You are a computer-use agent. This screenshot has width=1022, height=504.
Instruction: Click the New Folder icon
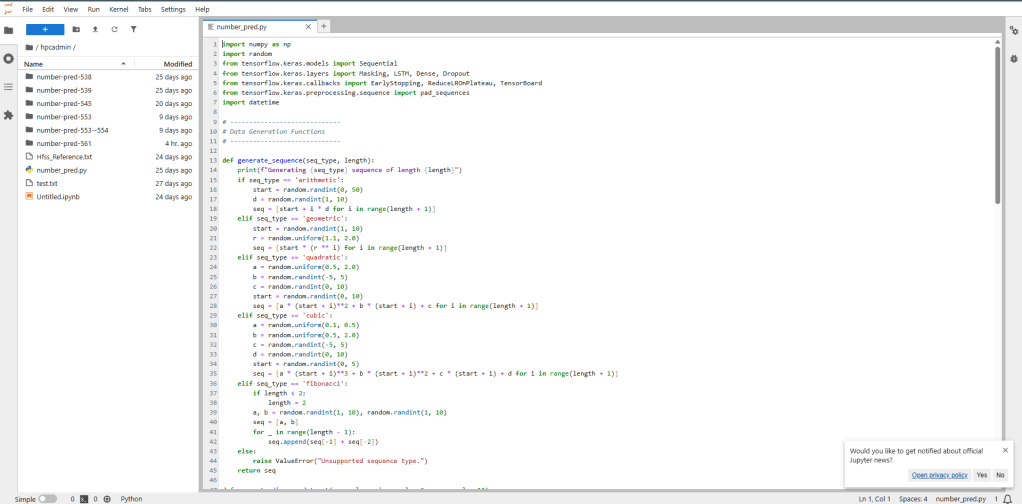click(76, 29)
